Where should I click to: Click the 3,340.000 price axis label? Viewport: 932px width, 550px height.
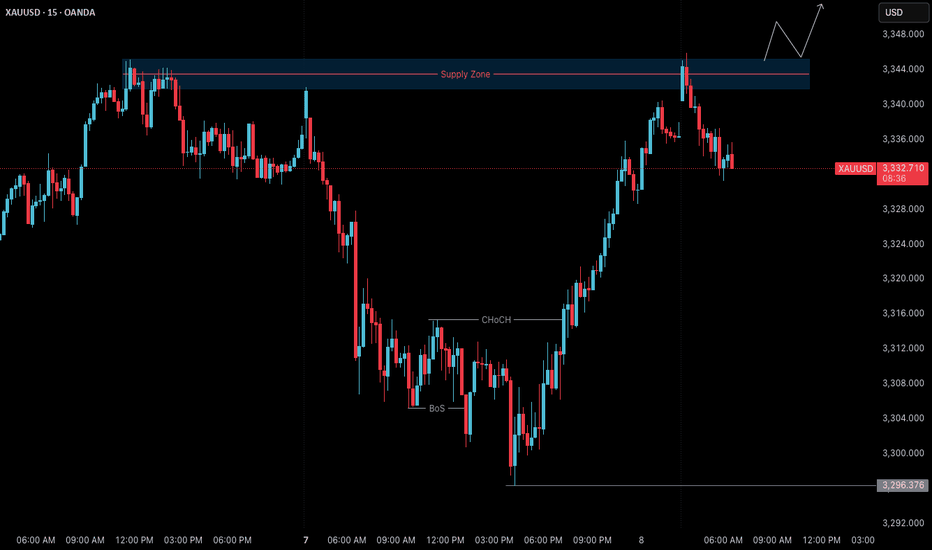pos(903,104)
